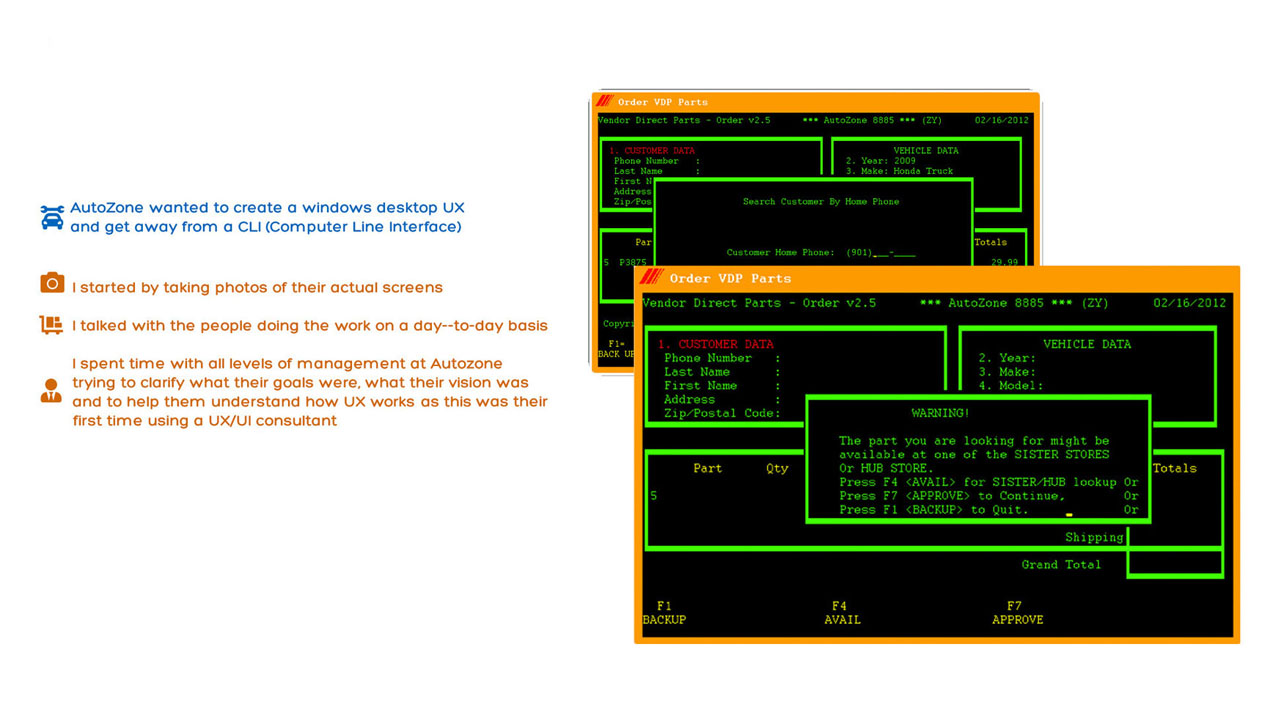
Task: Click the orange hand truck boxes icon
Action: [51, 325]
